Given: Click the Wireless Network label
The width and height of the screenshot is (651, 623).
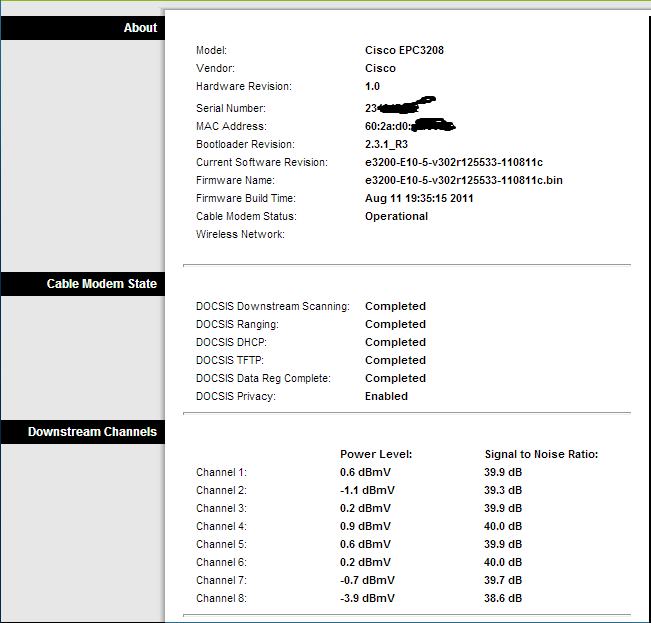Looking at the screenshot, I should (x=240, y=234).
